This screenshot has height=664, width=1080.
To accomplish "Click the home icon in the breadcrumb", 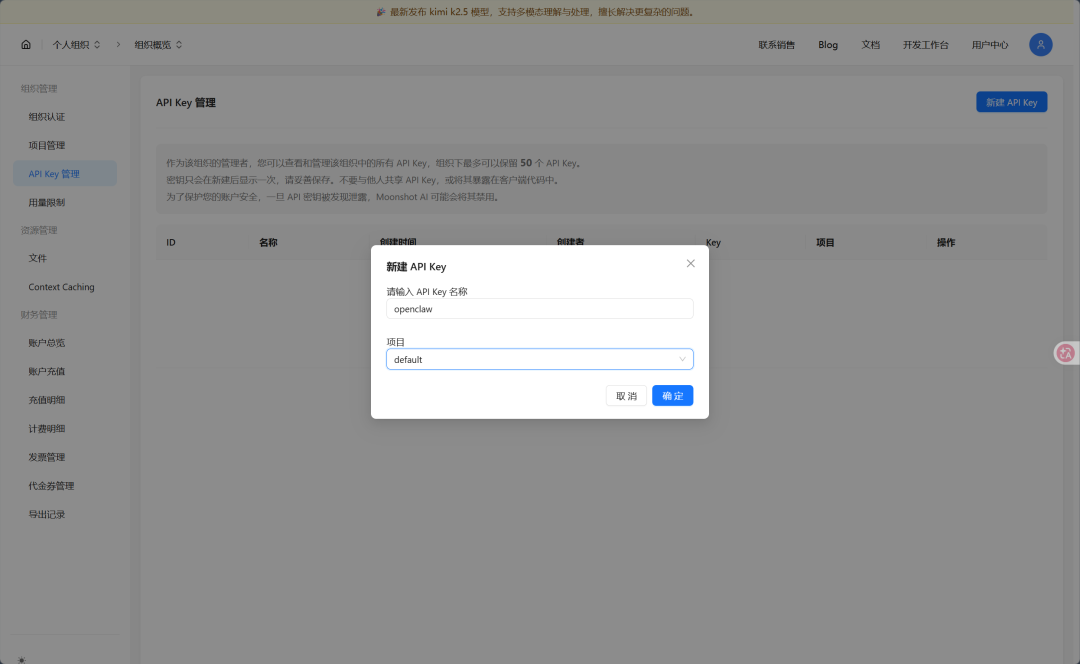I will tap(25, 45).
